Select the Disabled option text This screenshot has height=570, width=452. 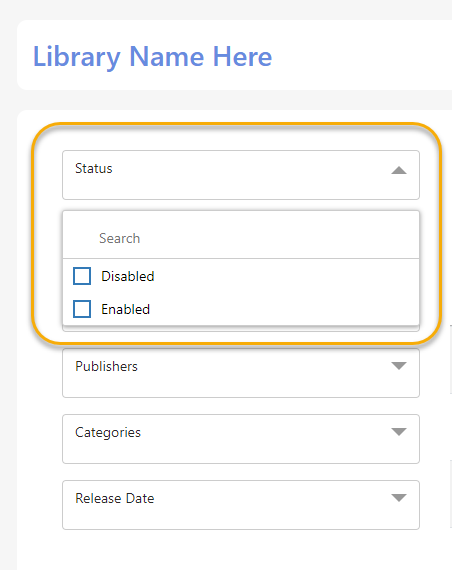(128, 276)
